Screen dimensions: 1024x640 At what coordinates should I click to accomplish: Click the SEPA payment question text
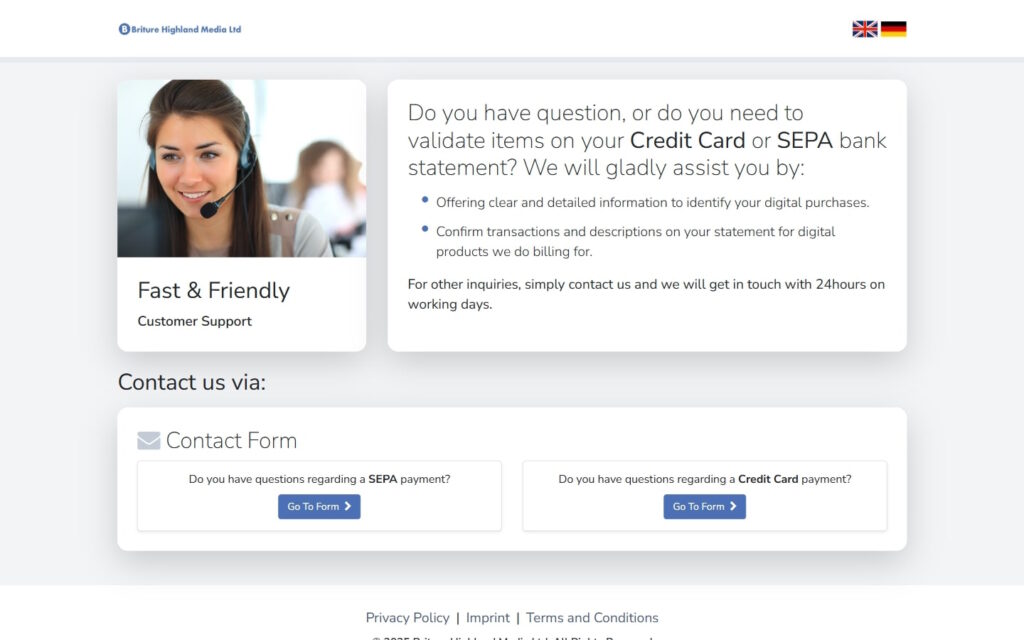319,479
